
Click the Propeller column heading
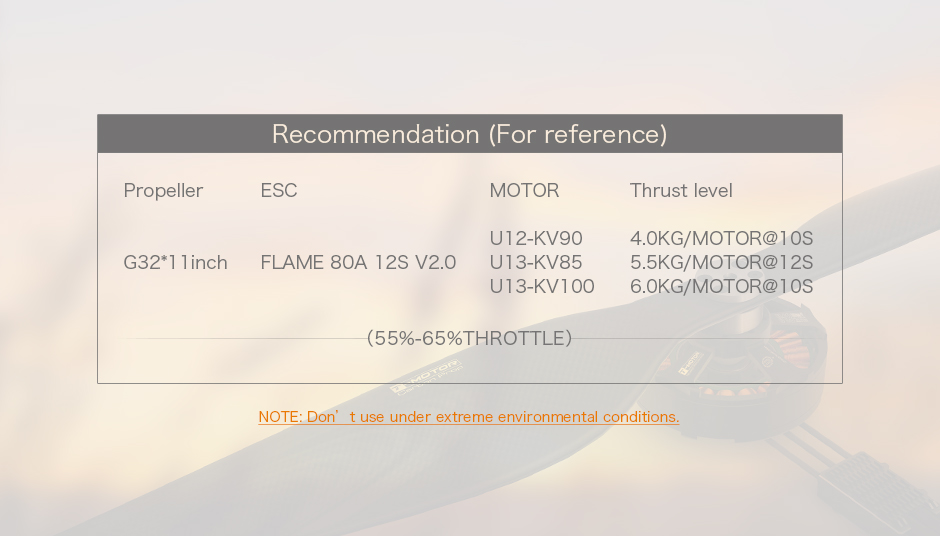[x=163, y=190]
